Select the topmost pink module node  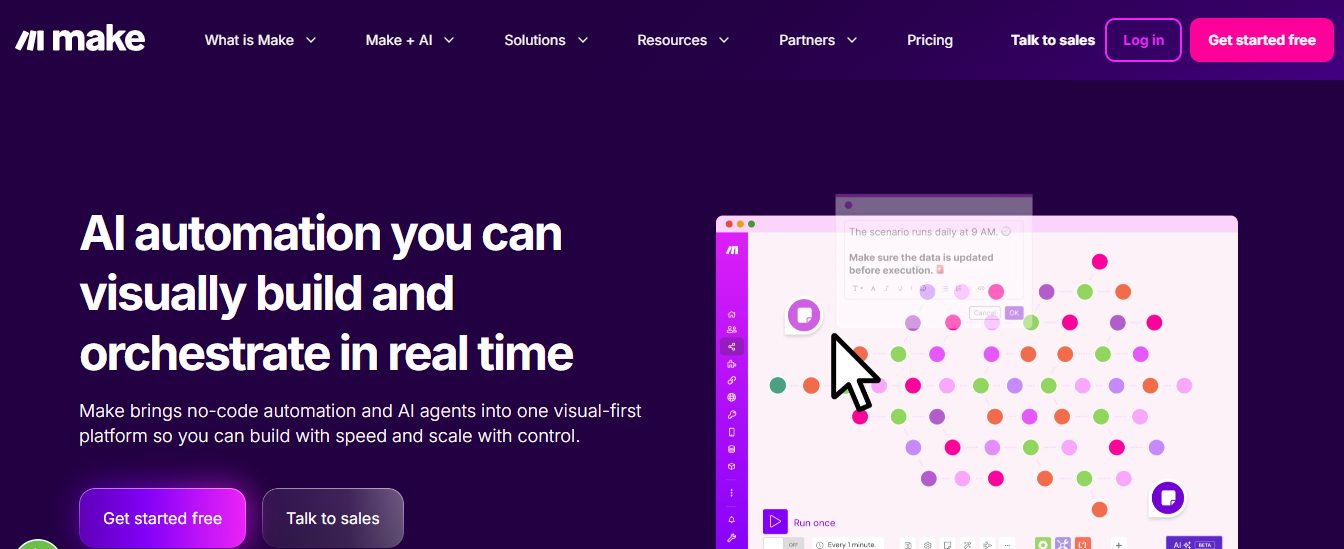1100,262
